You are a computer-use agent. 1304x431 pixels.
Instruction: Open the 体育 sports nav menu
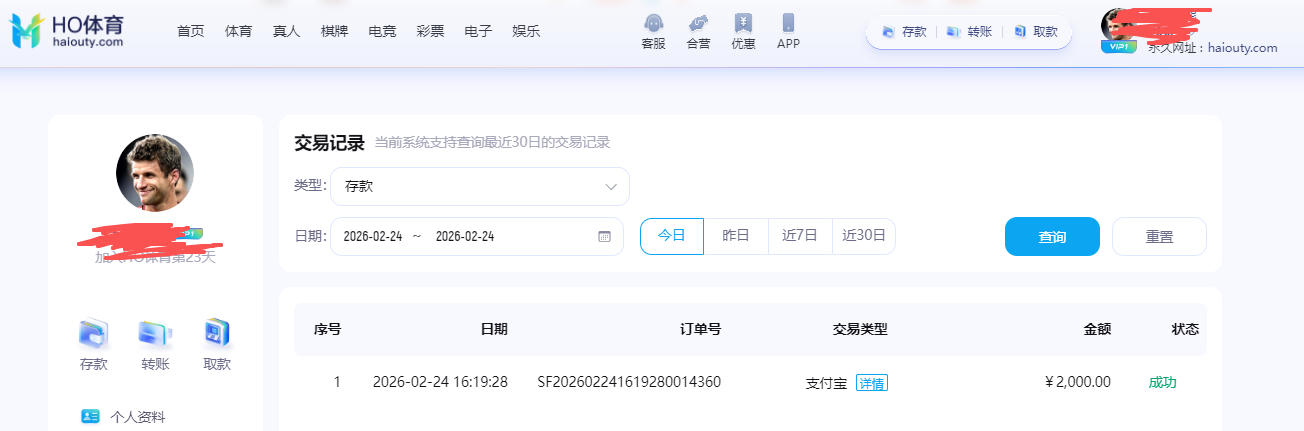tap(239, 31)
